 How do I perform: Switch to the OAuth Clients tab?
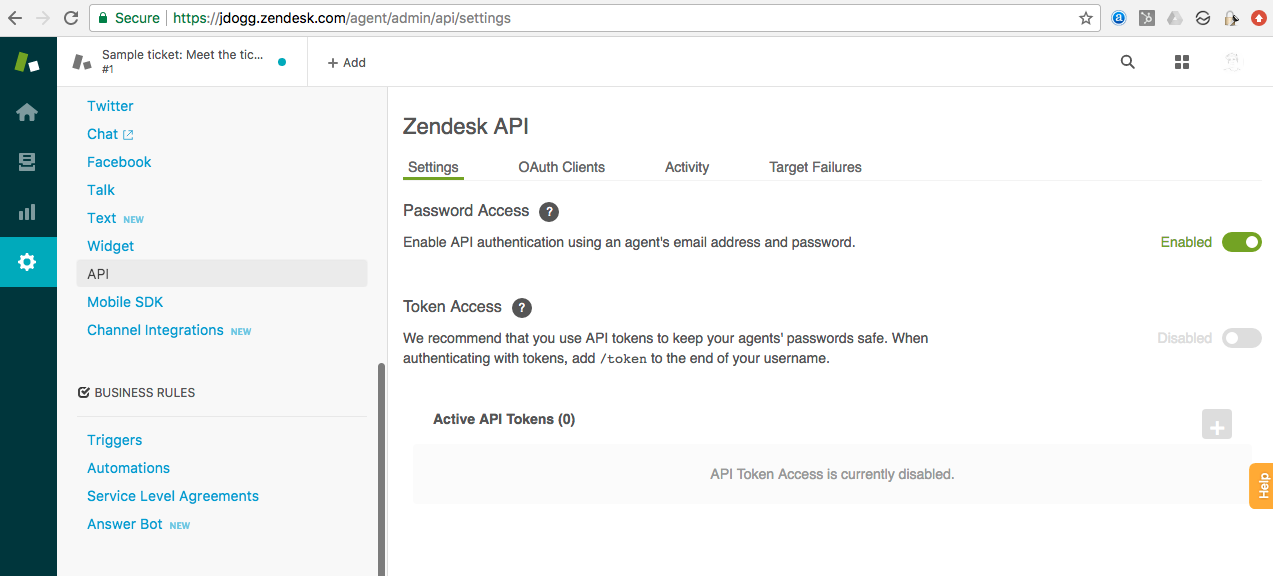561,167
